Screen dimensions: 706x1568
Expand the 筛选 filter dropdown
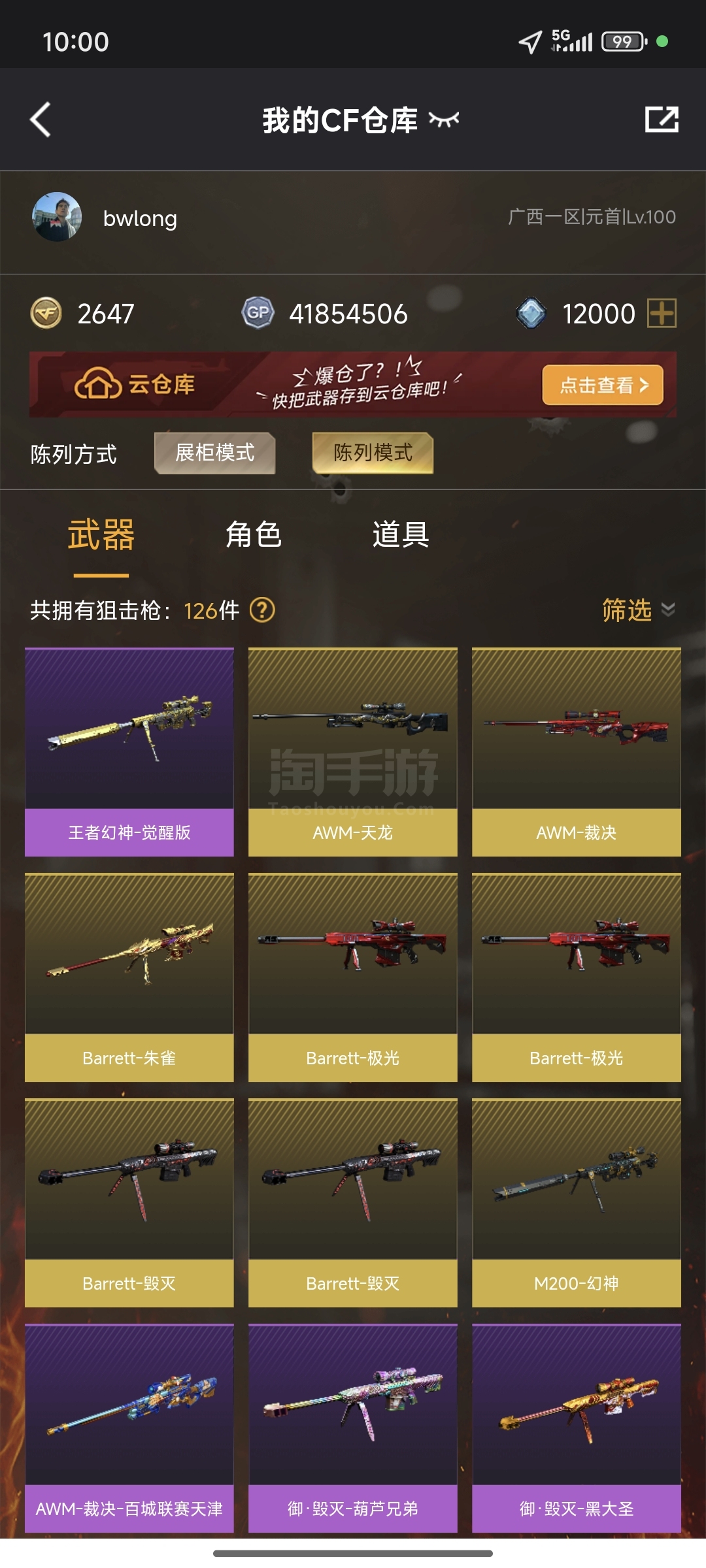click(639, 610)
